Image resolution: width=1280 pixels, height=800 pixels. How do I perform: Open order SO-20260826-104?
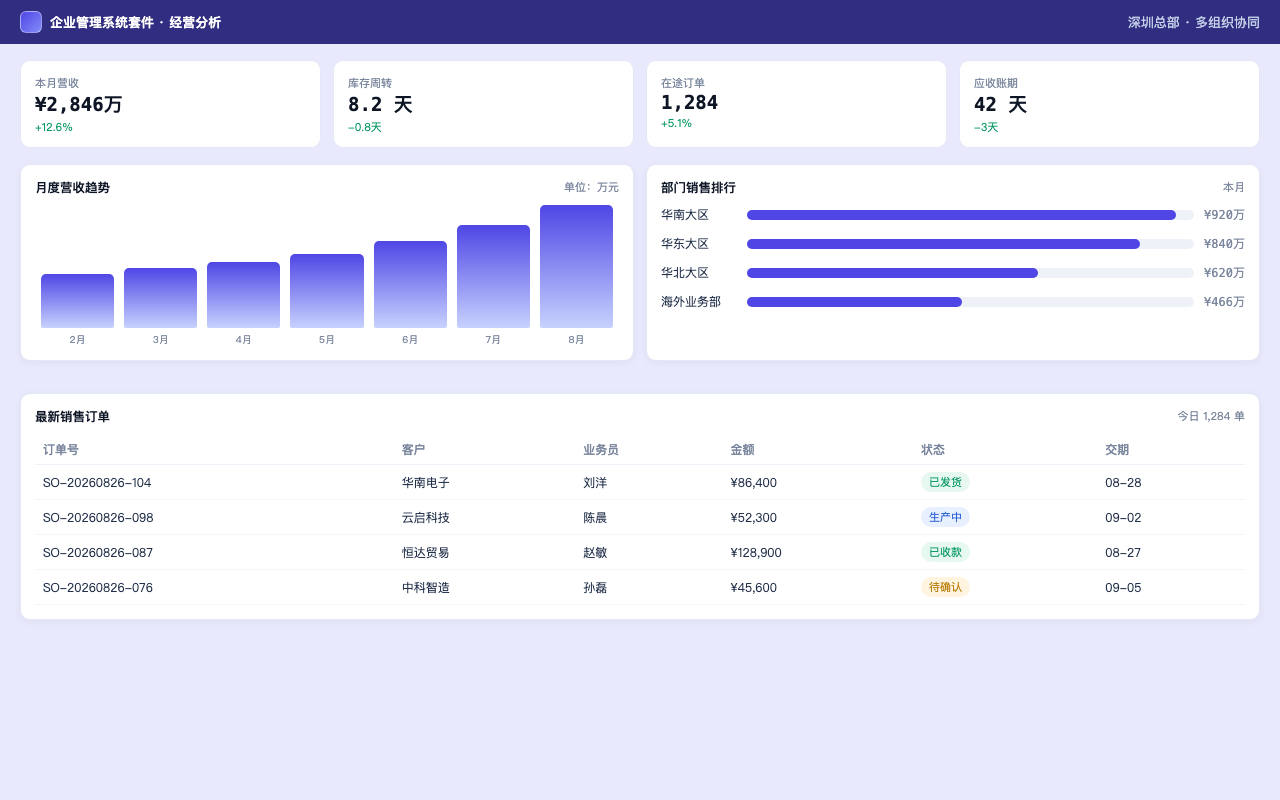pyautogui.click(x=97, y=482)
